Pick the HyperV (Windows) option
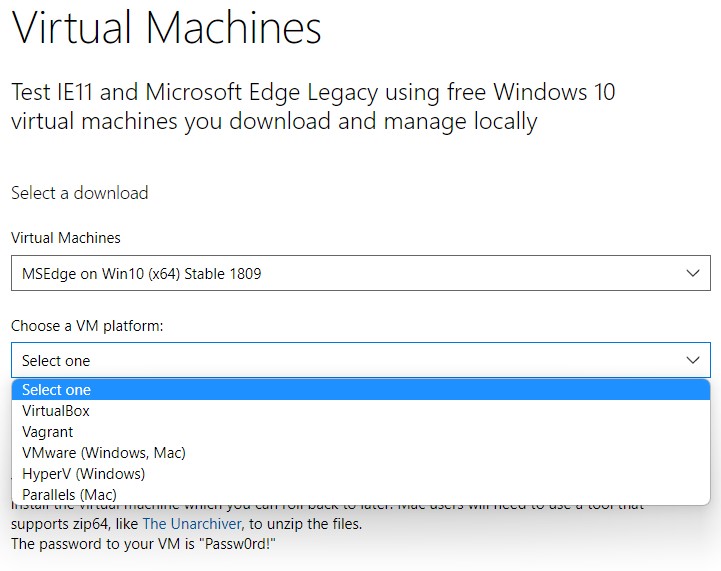This screenshot has width=721, height=571. 360,474
